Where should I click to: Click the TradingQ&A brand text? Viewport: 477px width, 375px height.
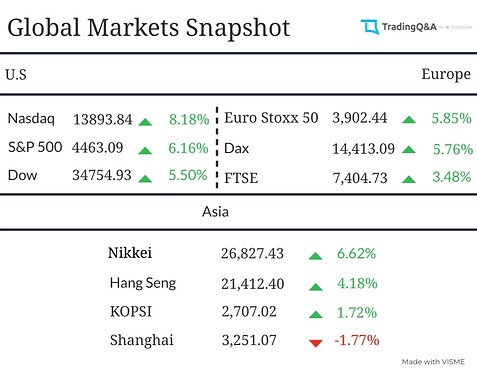(x=409, y=27)
